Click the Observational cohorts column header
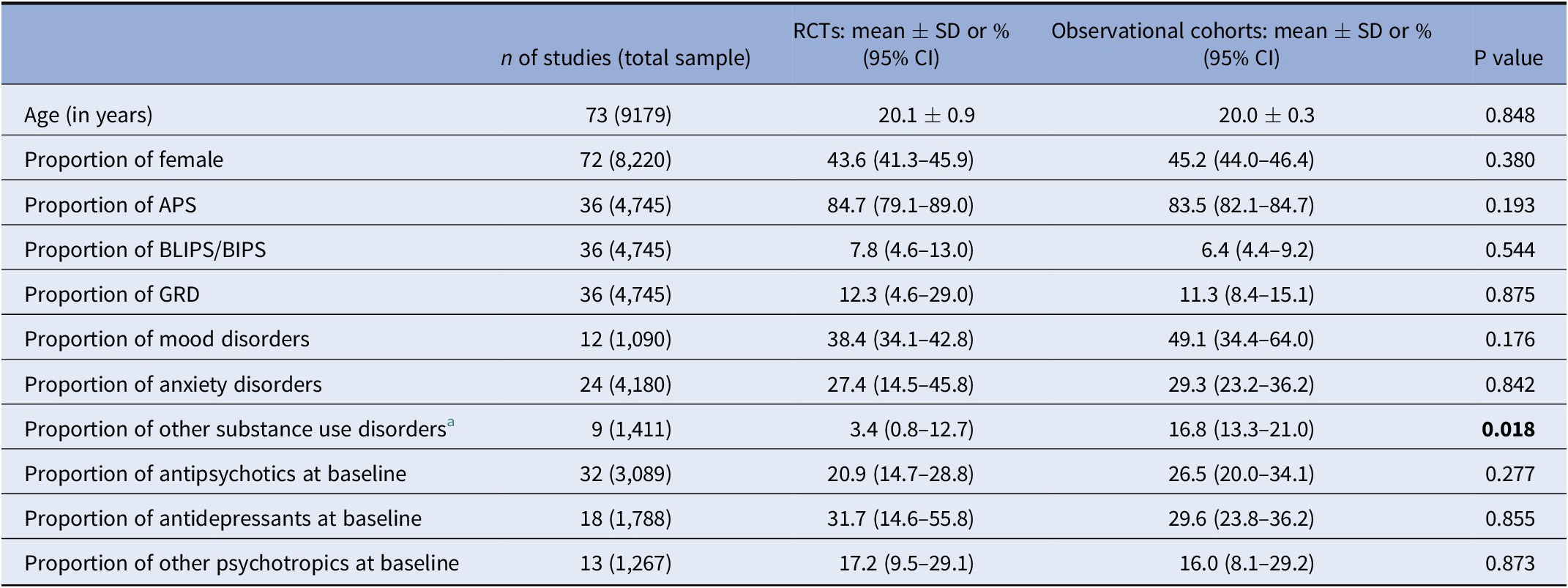 1241,44
